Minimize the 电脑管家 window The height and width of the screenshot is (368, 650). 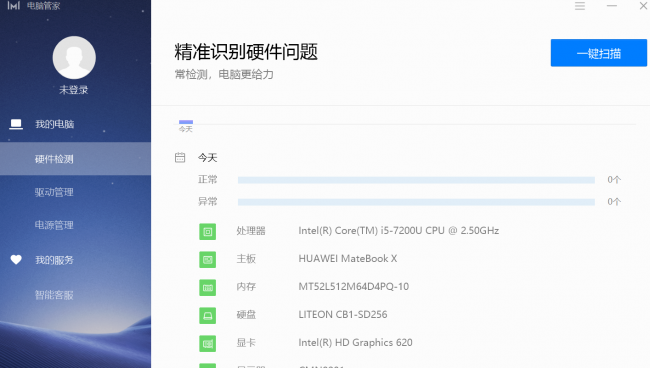pos(612,6)
